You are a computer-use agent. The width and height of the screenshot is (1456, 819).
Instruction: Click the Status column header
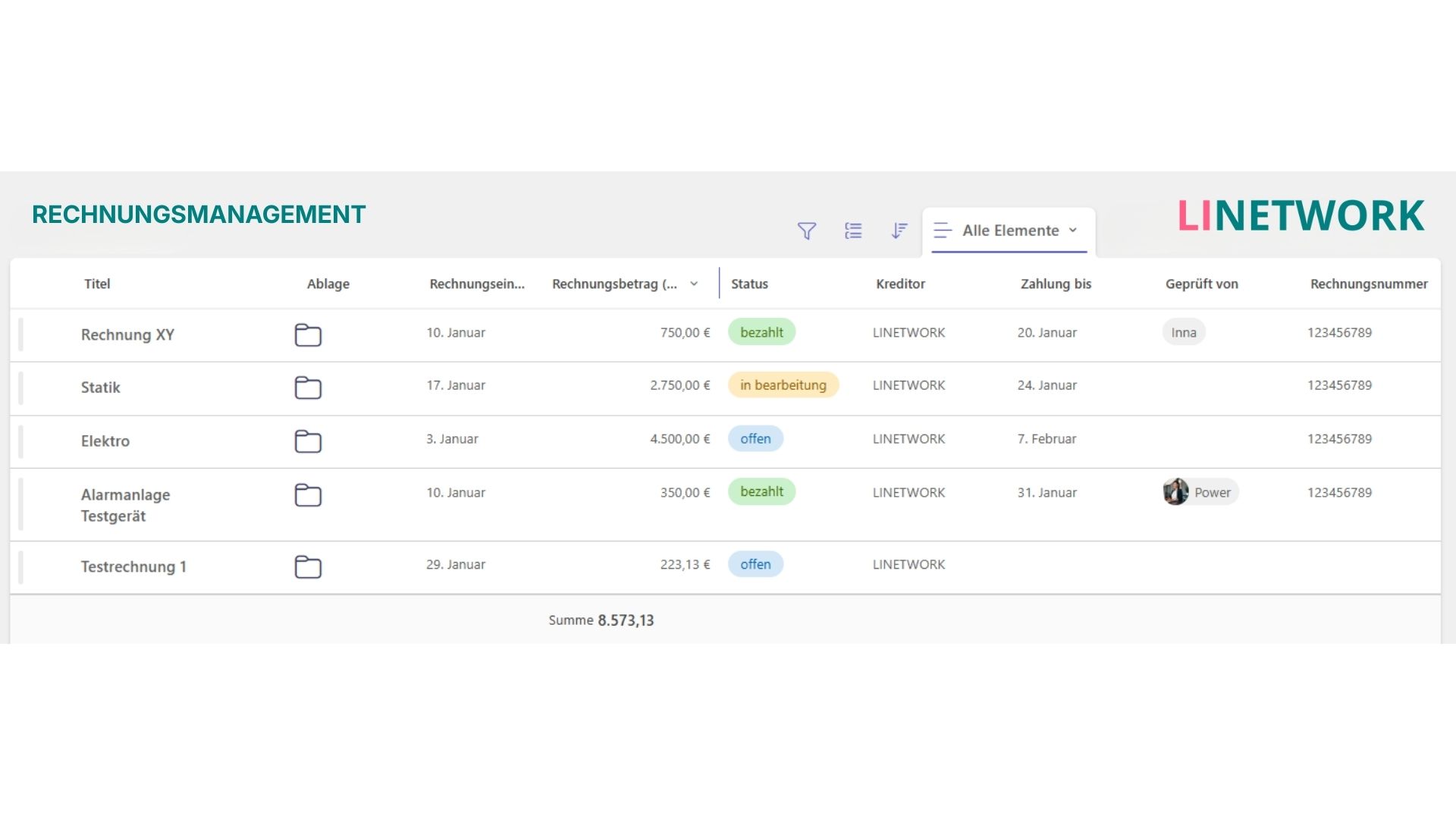(749, 284)
